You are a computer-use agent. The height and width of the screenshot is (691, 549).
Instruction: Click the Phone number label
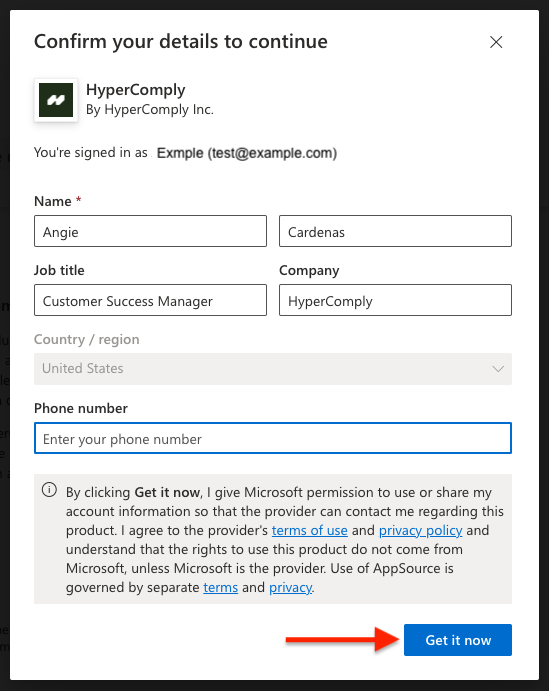point(81,408)
